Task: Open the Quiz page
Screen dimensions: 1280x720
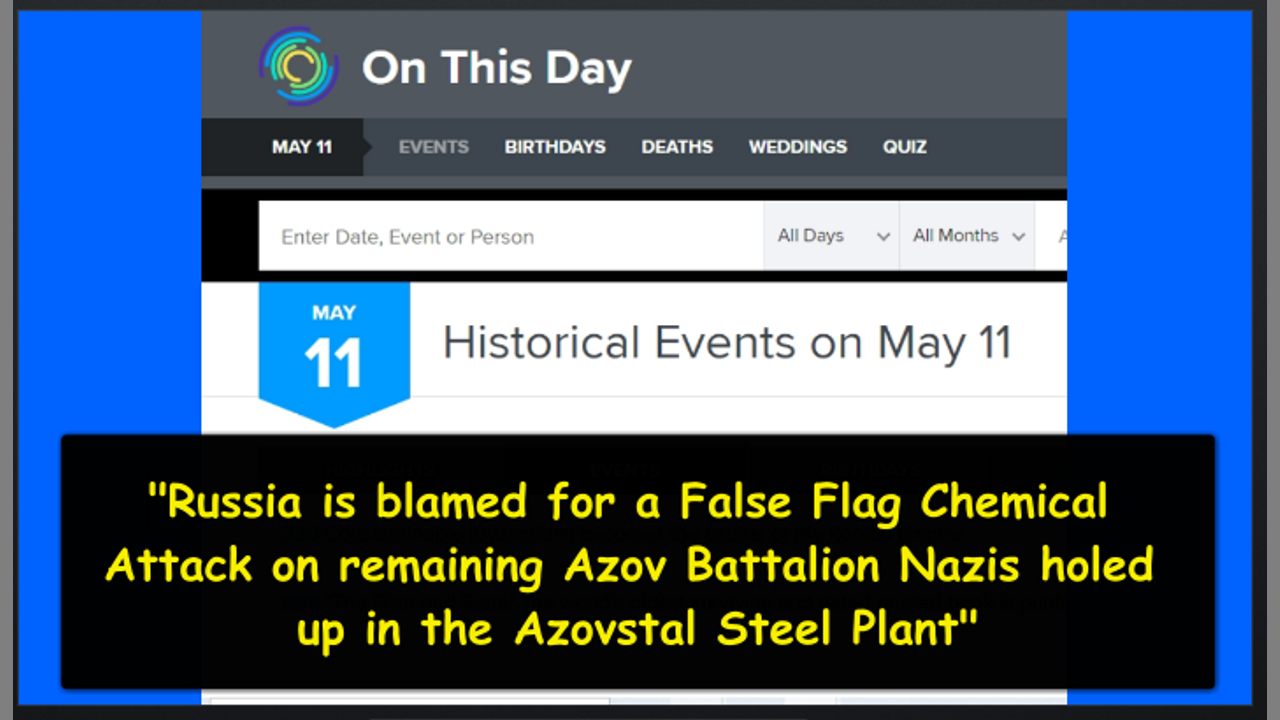Action: click(904, 147)
